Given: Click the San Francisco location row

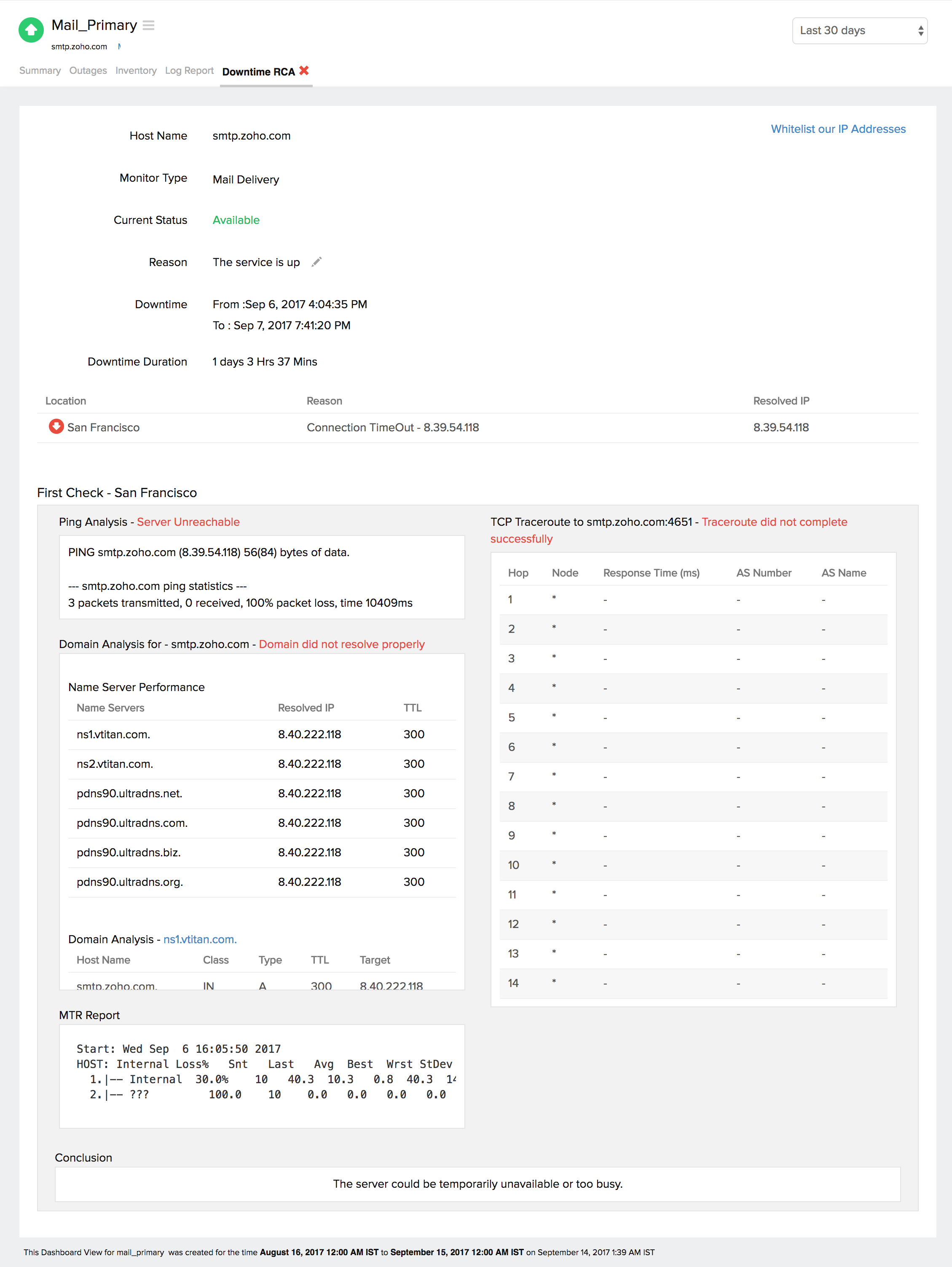Looking at the screenshot, I should pyautogui.click(x=103, y=427).
